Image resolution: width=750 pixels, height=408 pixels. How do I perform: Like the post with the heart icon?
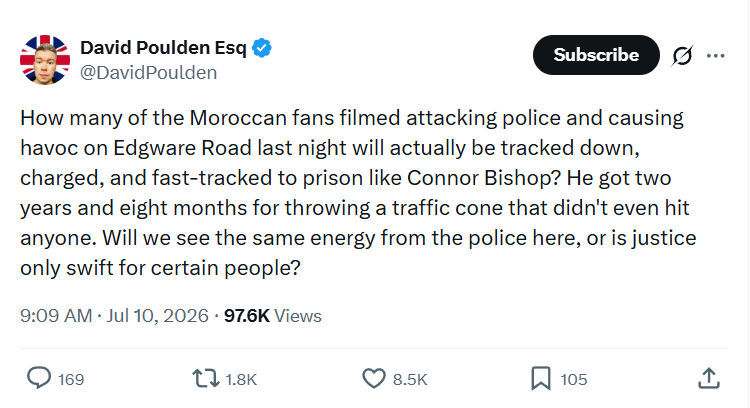374,378
